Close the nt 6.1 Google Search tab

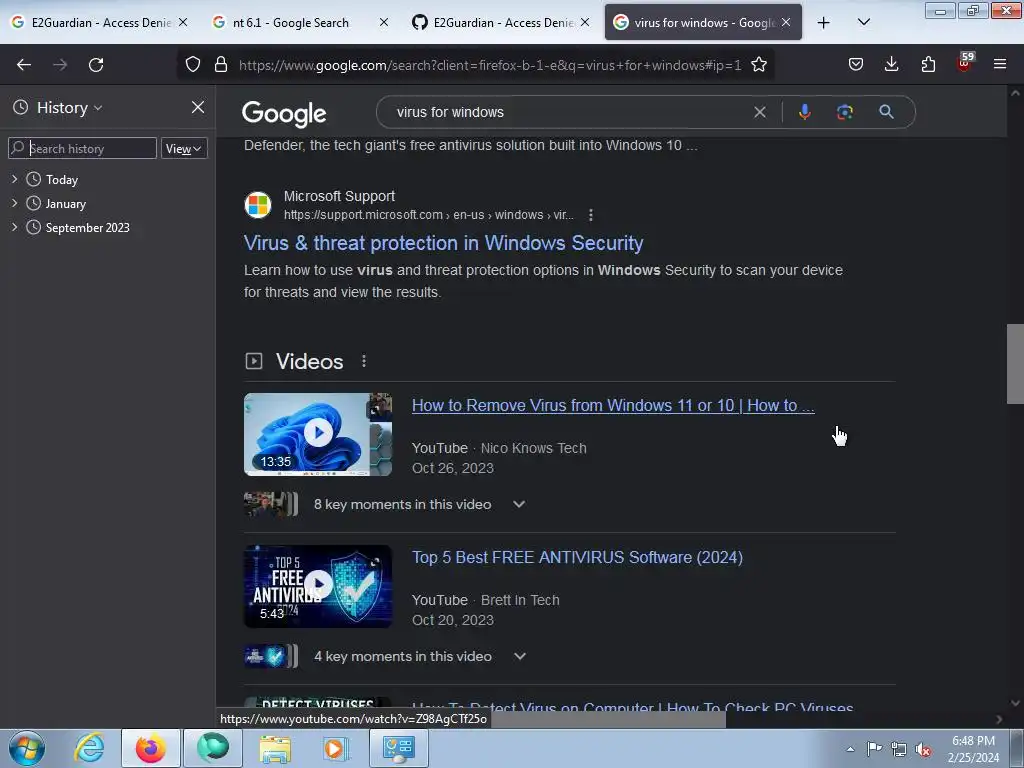click(383, 22)
